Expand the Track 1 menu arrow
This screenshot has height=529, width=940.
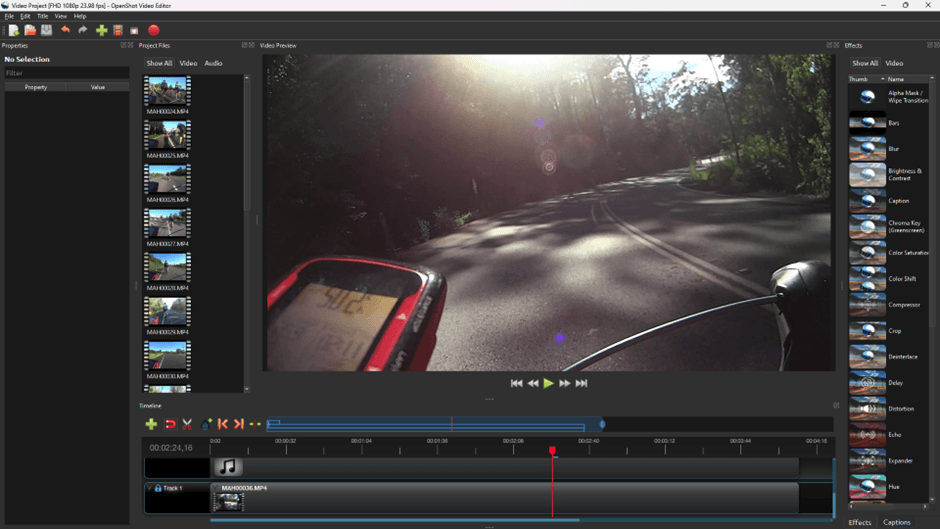(150, 488)
